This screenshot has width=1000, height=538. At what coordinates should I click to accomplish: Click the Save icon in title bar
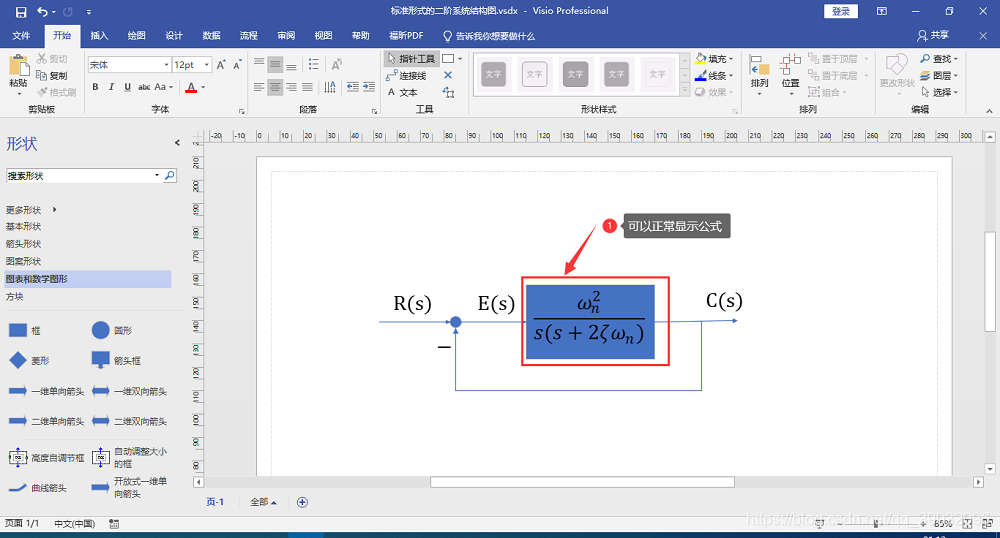[x=21, y=11]
